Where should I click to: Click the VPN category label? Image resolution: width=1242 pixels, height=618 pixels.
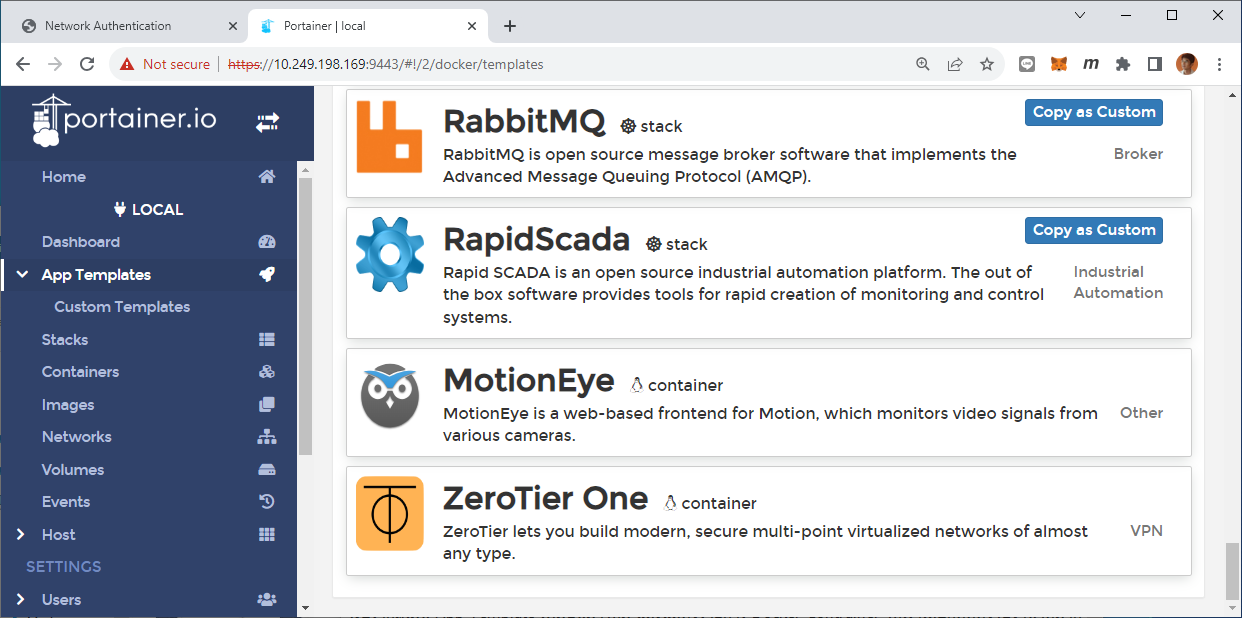[x=1146, y=531]
